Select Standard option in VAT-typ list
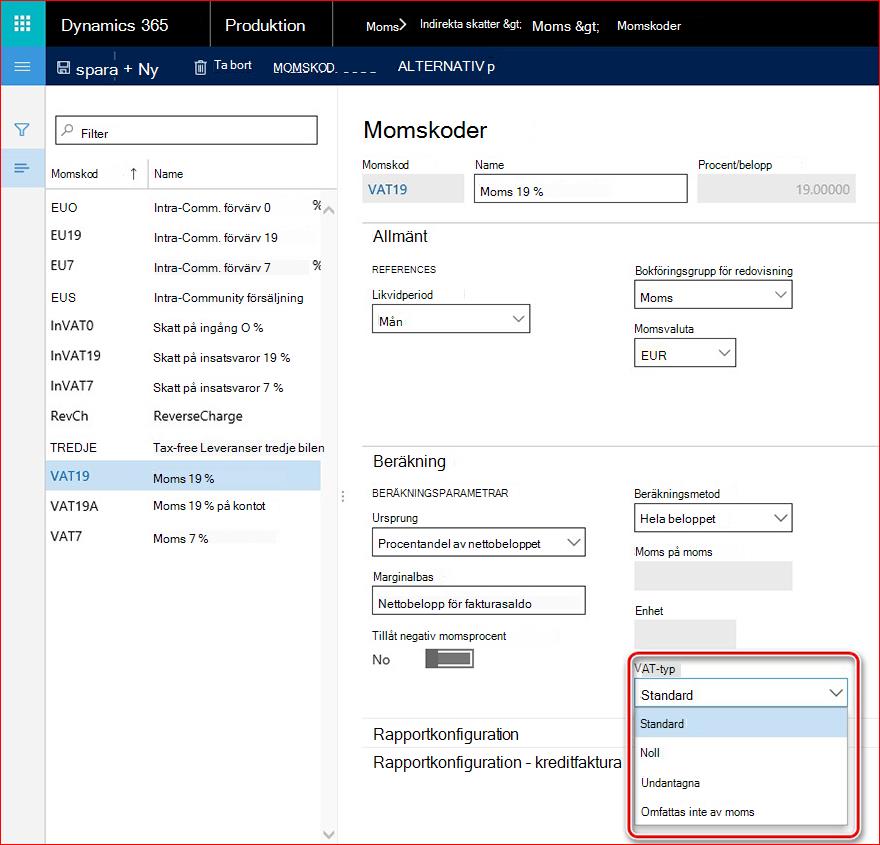 coord(740,723)
